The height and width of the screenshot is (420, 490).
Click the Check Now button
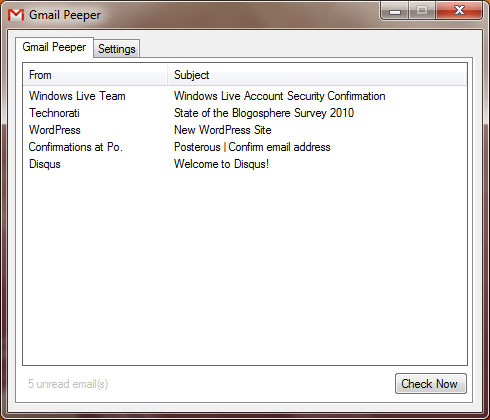click(431, 384)
